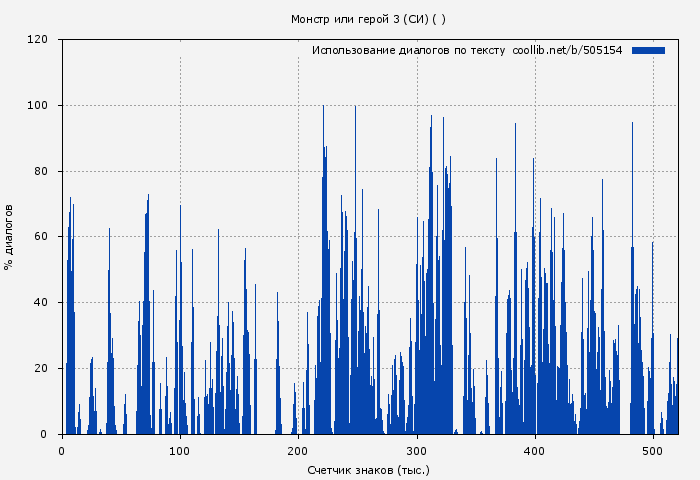Click the 300 x-axis tick label
Screen dimensions: 700x480
pos(417,451)
